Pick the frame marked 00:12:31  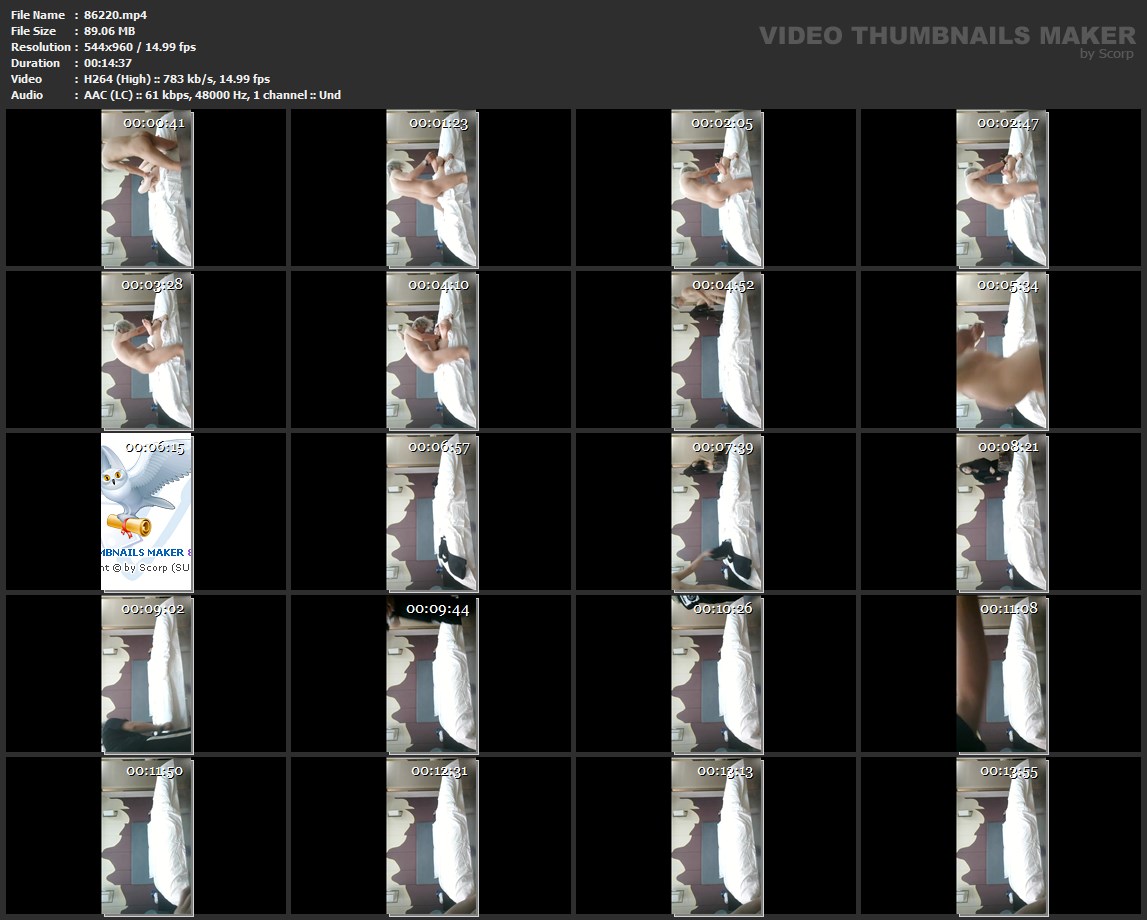pyautogui.click(x=432, y=836)
